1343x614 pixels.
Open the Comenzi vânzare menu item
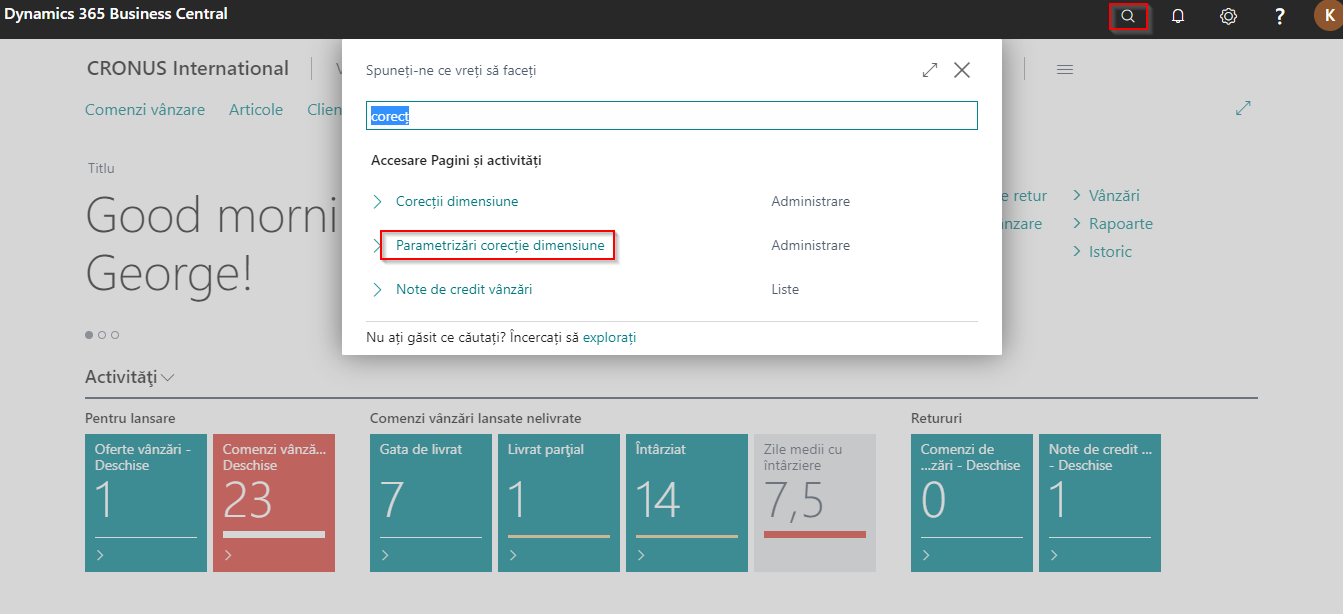point(145,110)
